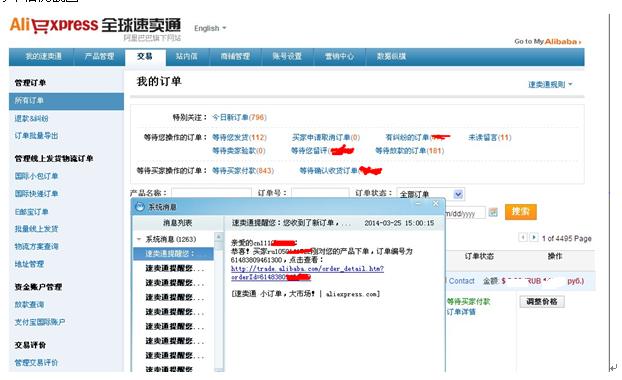Follow the Go to My Alibaba link
Screen dimensions: 622x380
click(x=548, y=41)
